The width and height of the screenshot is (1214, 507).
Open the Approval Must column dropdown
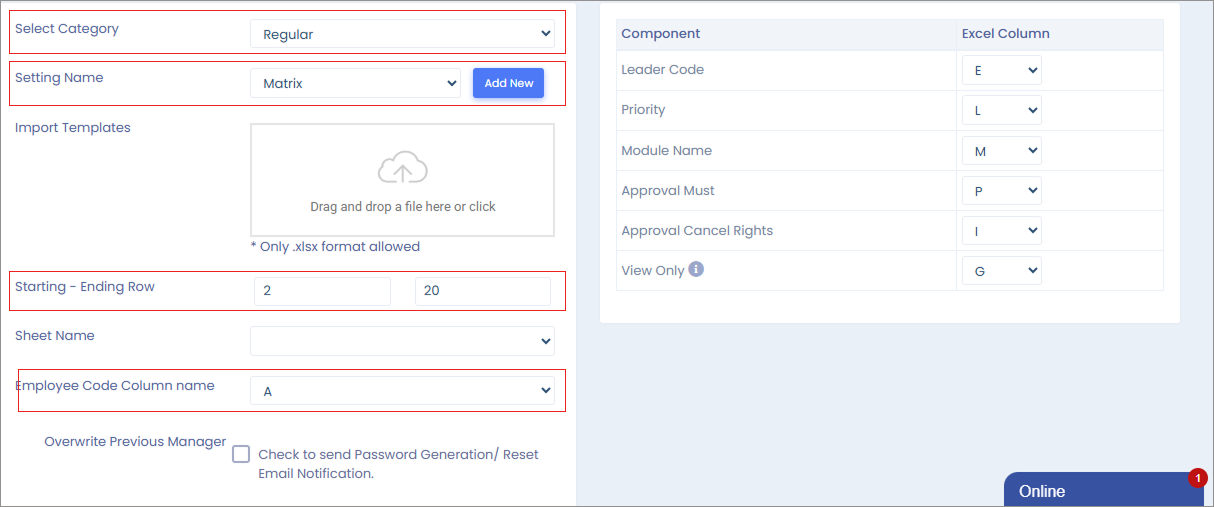pyautogui.click(x=1001, y=191)
